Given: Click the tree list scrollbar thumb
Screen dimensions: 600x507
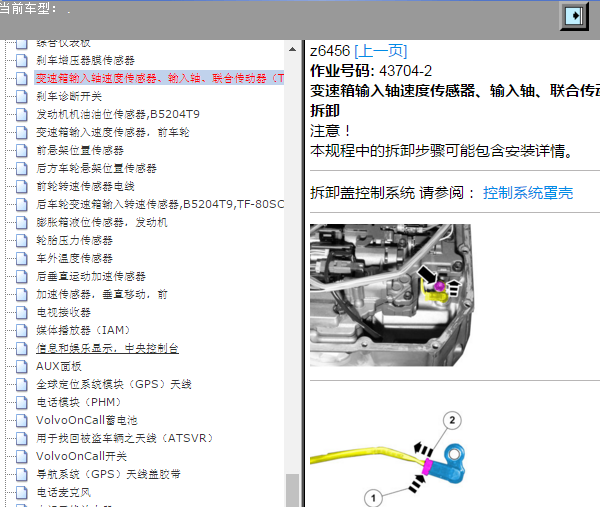Looking at the screenshot, I should pyautogui.click(x=293, y=491).
